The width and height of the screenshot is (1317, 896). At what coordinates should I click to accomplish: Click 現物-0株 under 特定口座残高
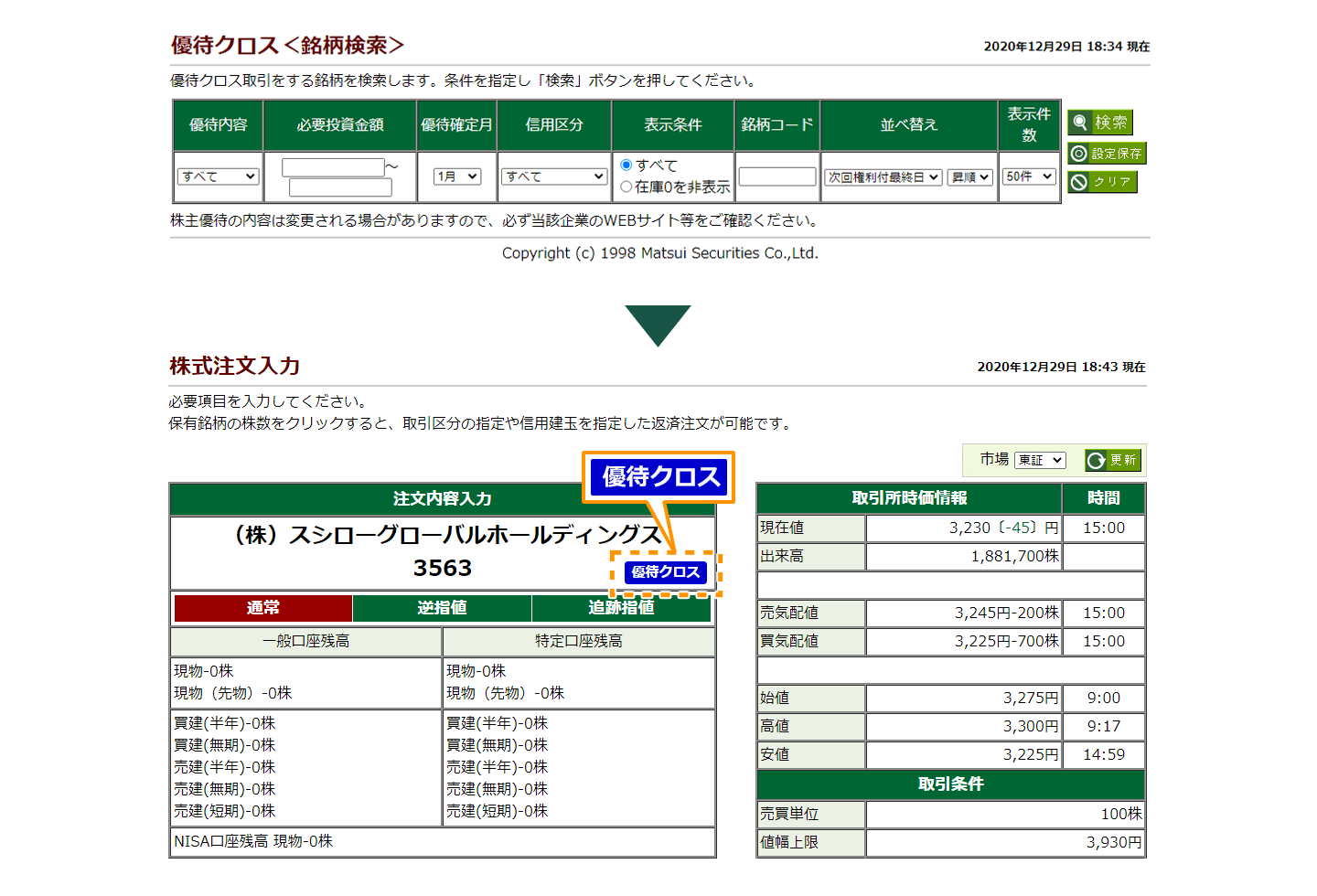point(476,671)
